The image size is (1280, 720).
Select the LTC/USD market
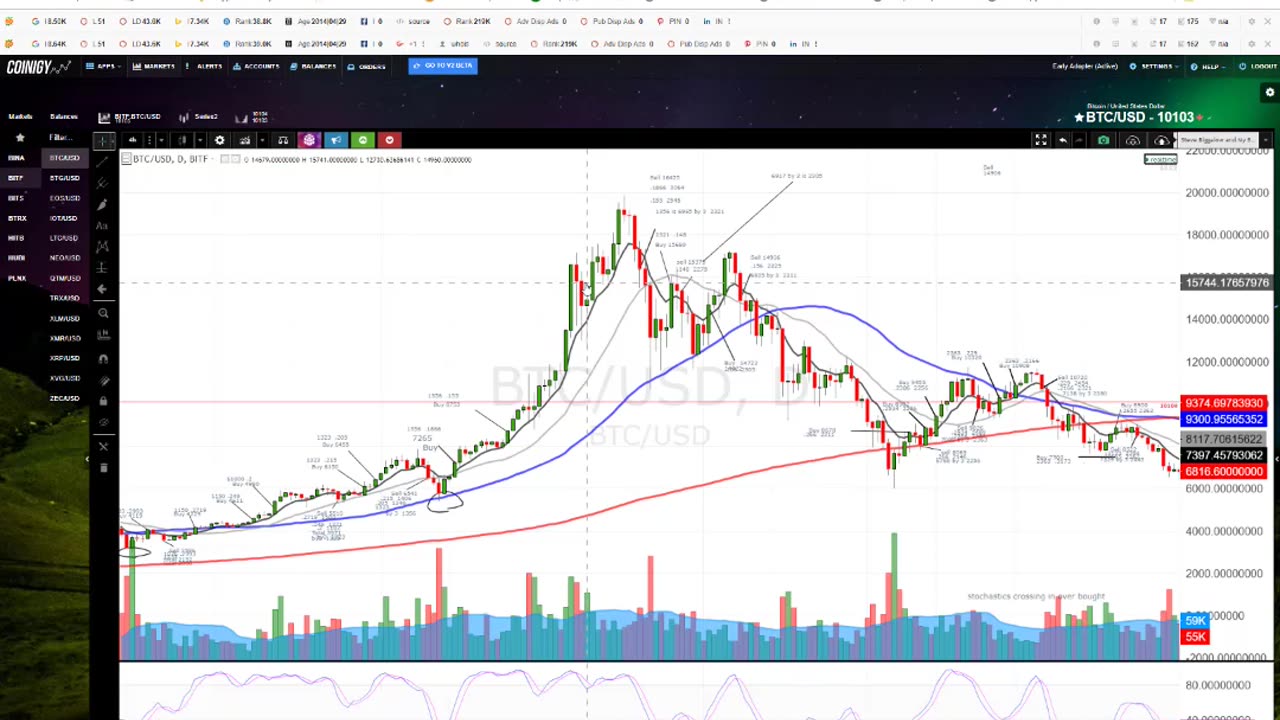pyautogui.click(x=65, y=238)
